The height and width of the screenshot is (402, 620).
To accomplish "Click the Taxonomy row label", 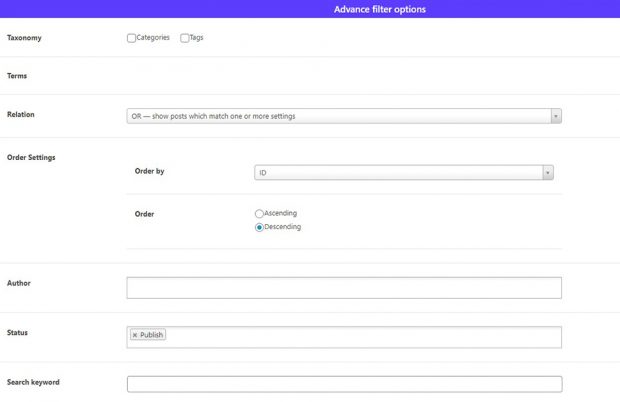I will [24, 38].
